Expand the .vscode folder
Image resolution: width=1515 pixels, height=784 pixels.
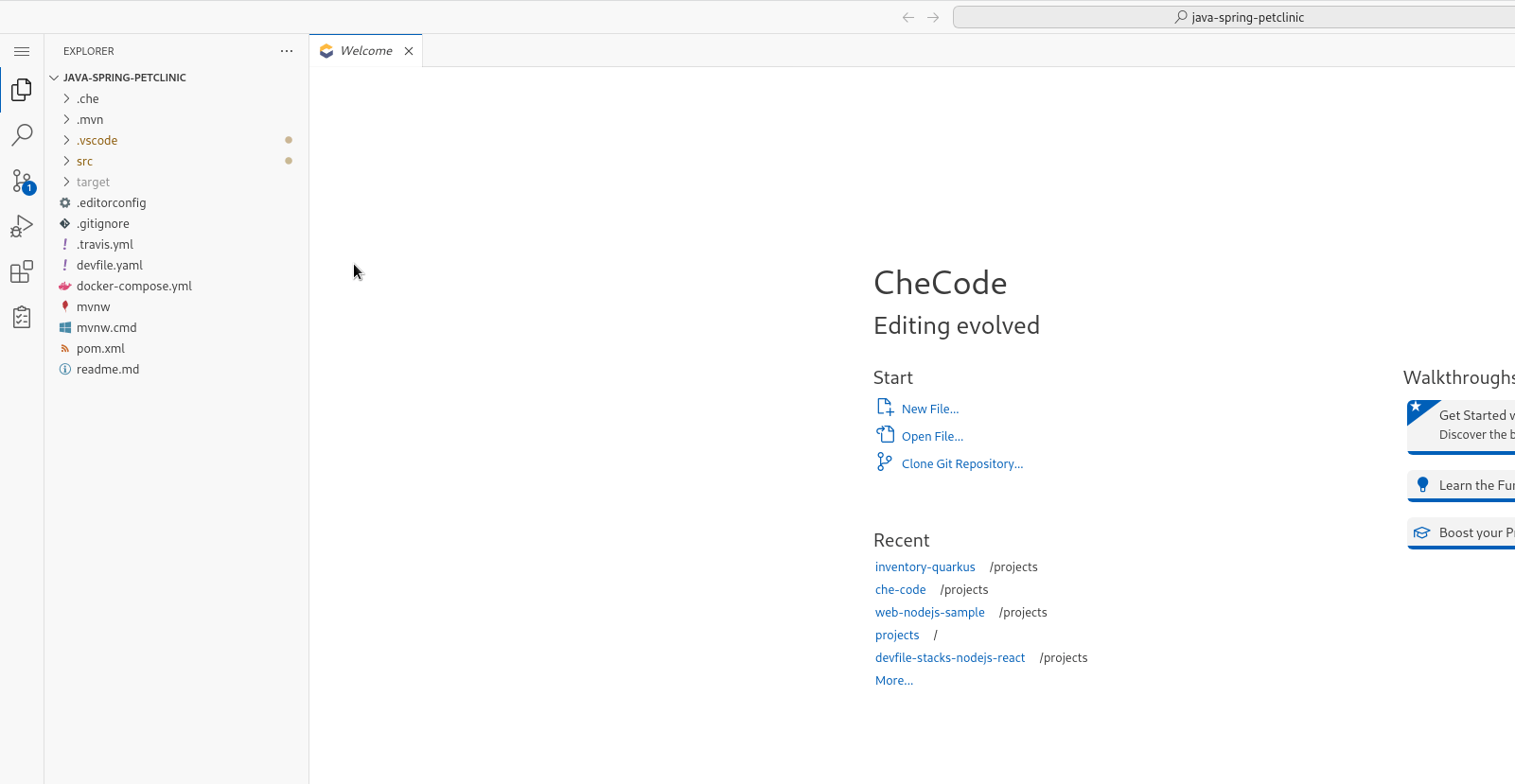pyautogui.click(x=177, y=140)
